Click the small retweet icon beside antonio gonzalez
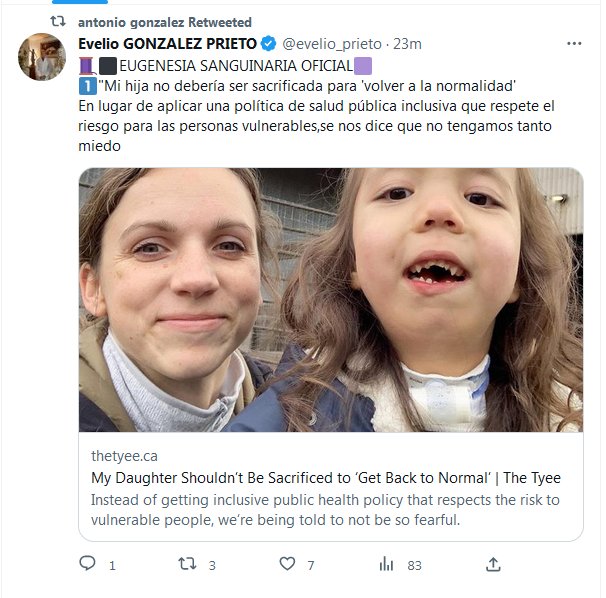606x598 pixels. (x=58, y=21)
